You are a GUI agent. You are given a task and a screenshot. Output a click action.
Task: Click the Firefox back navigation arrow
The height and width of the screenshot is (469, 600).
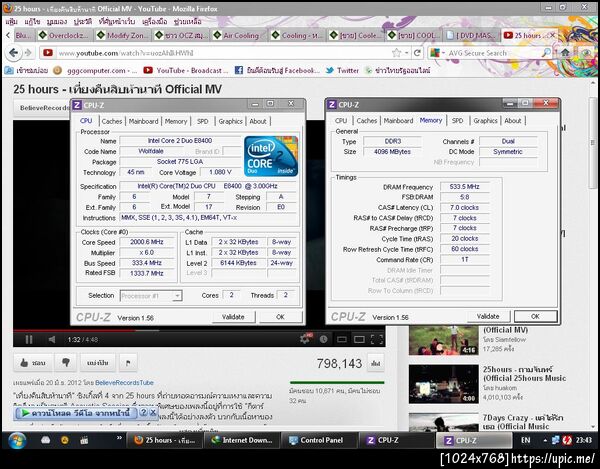pyautogui.click(x=14, y=53)
